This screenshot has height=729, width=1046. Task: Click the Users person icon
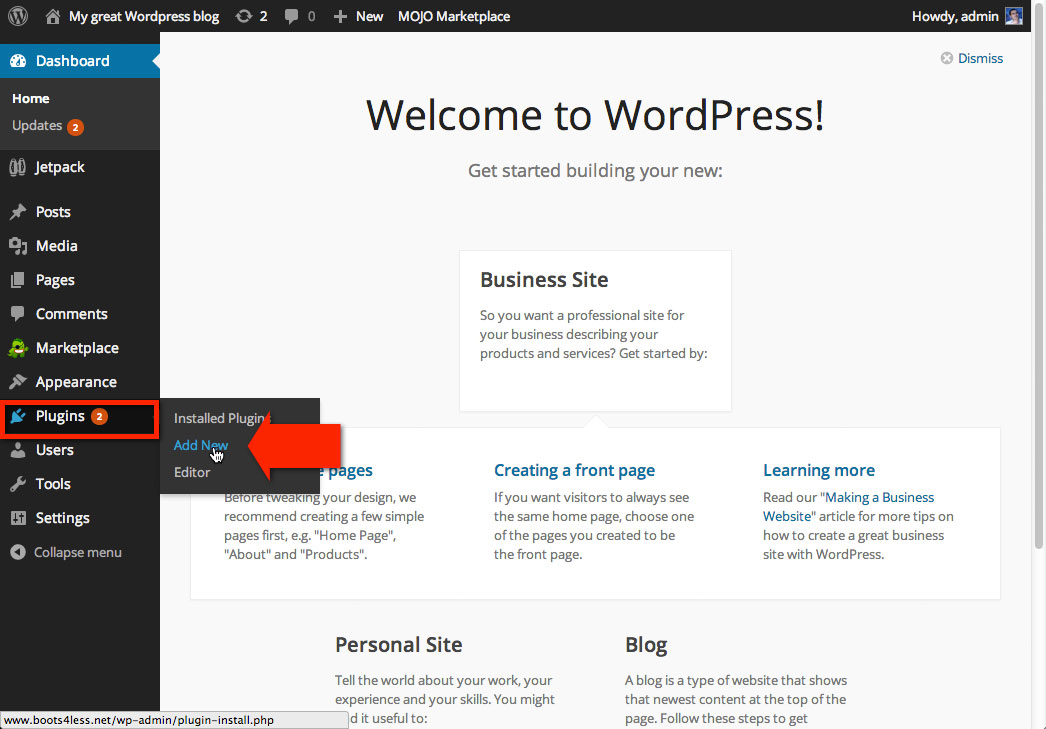[18, 450]
